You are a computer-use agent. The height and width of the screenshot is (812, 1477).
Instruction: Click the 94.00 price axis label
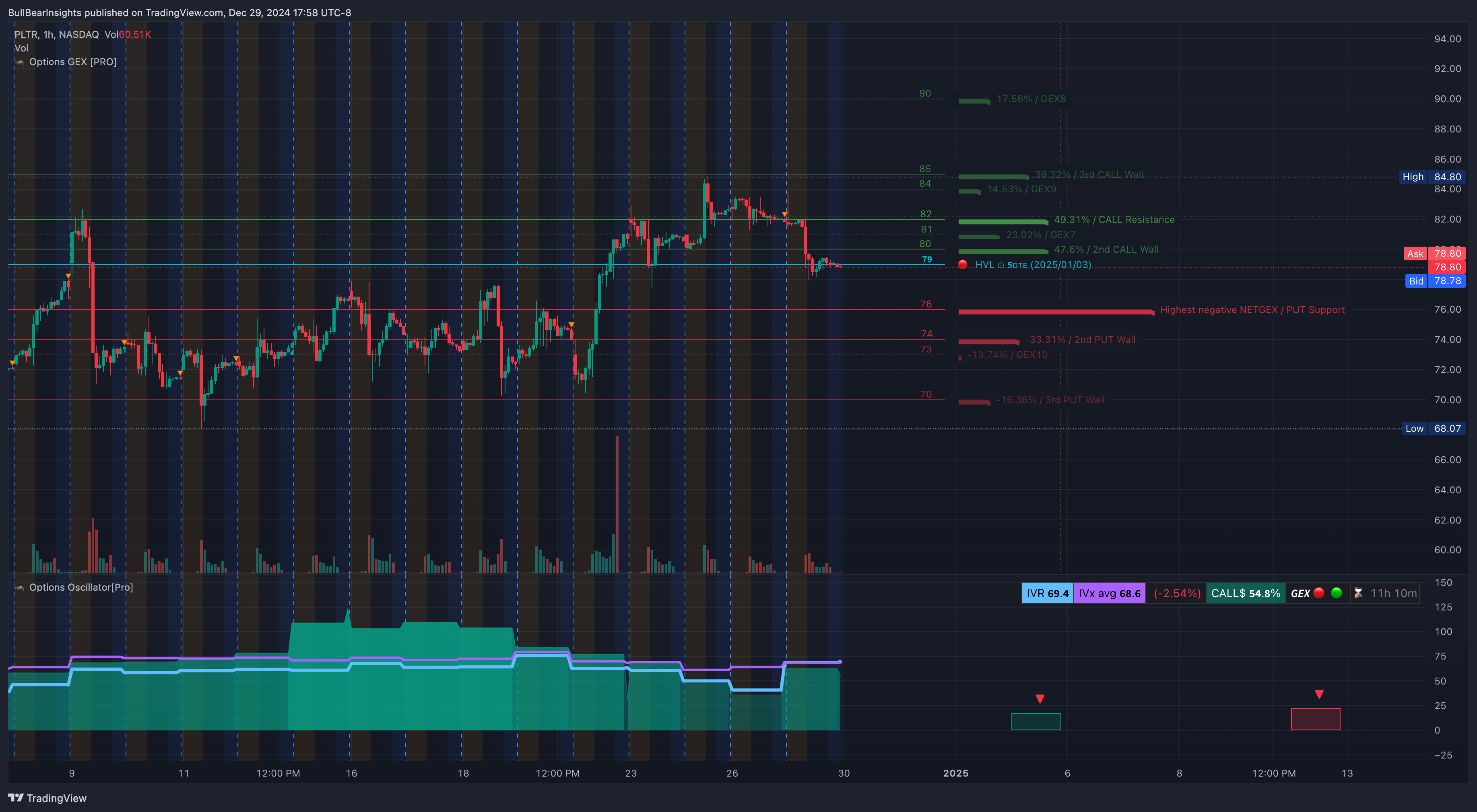[x=1447, y=39]
